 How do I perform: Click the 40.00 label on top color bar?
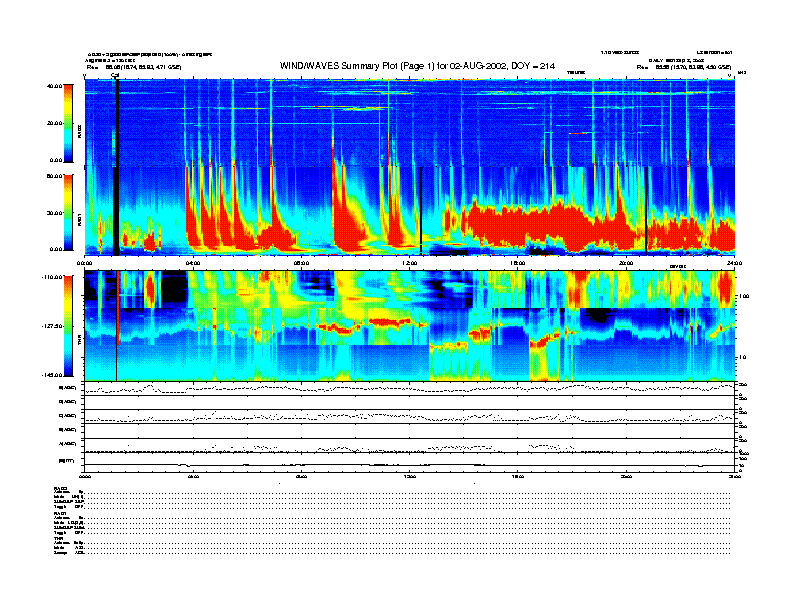tap(54, 86)
